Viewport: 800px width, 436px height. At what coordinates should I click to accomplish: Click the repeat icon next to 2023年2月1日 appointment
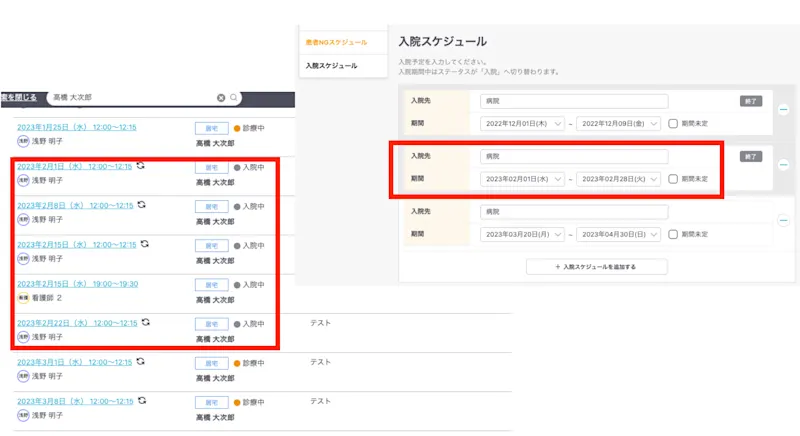[x=140, y=166]
